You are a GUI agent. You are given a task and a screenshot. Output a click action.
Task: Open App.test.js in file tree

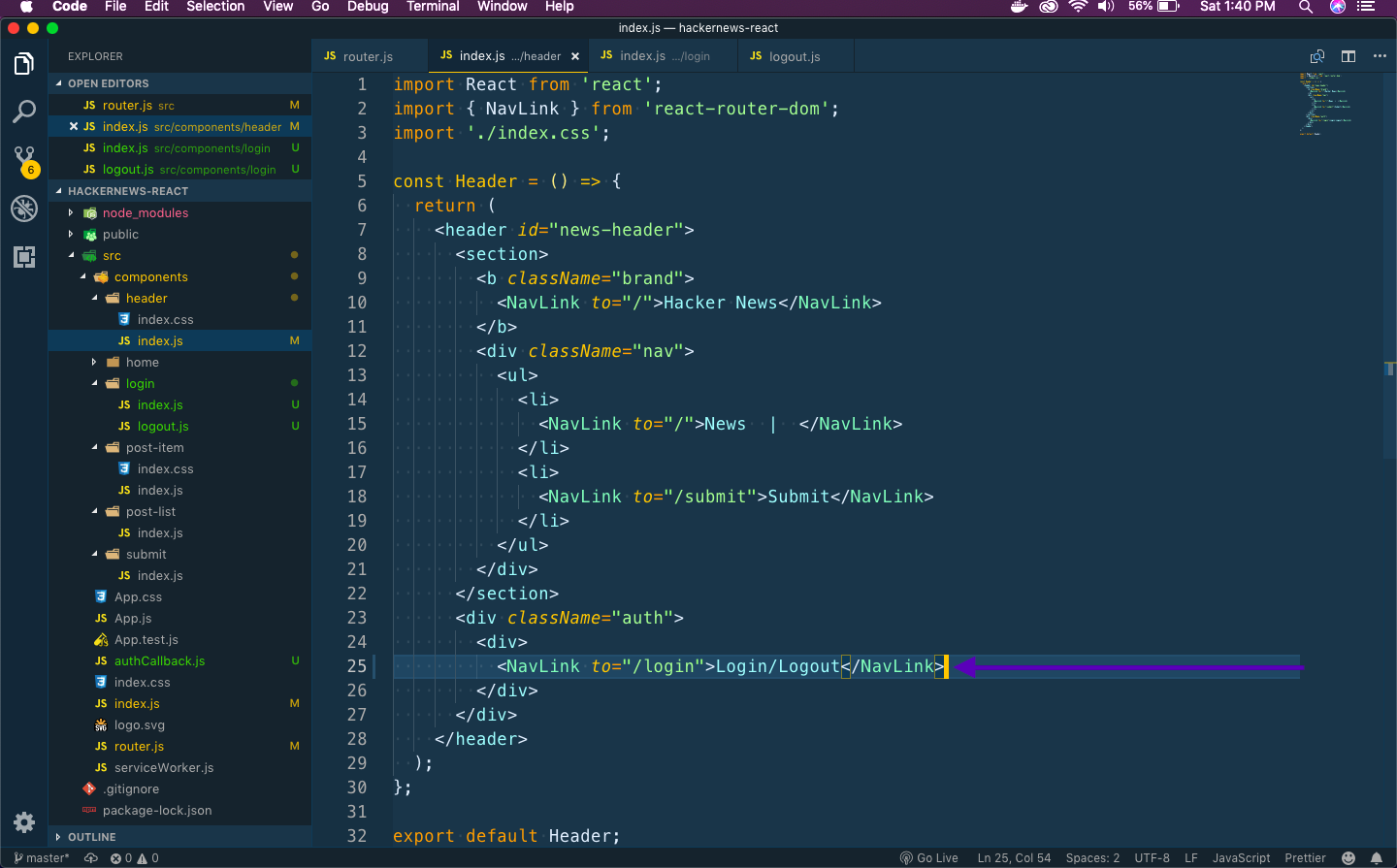coord(146,639)
